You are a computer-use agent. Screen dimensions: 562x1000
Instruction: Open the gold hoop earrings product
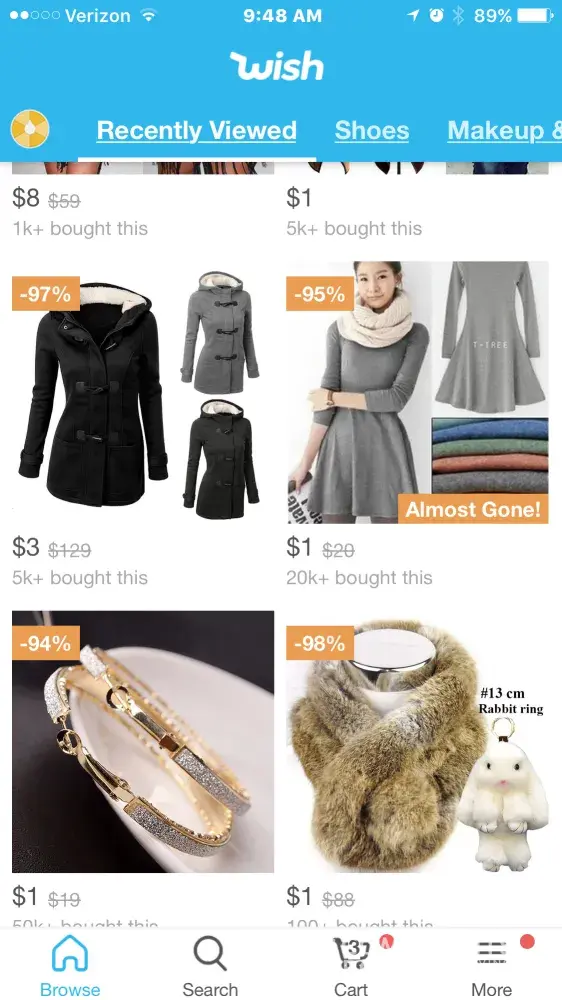pyautogui.click(x=143, y=742)
